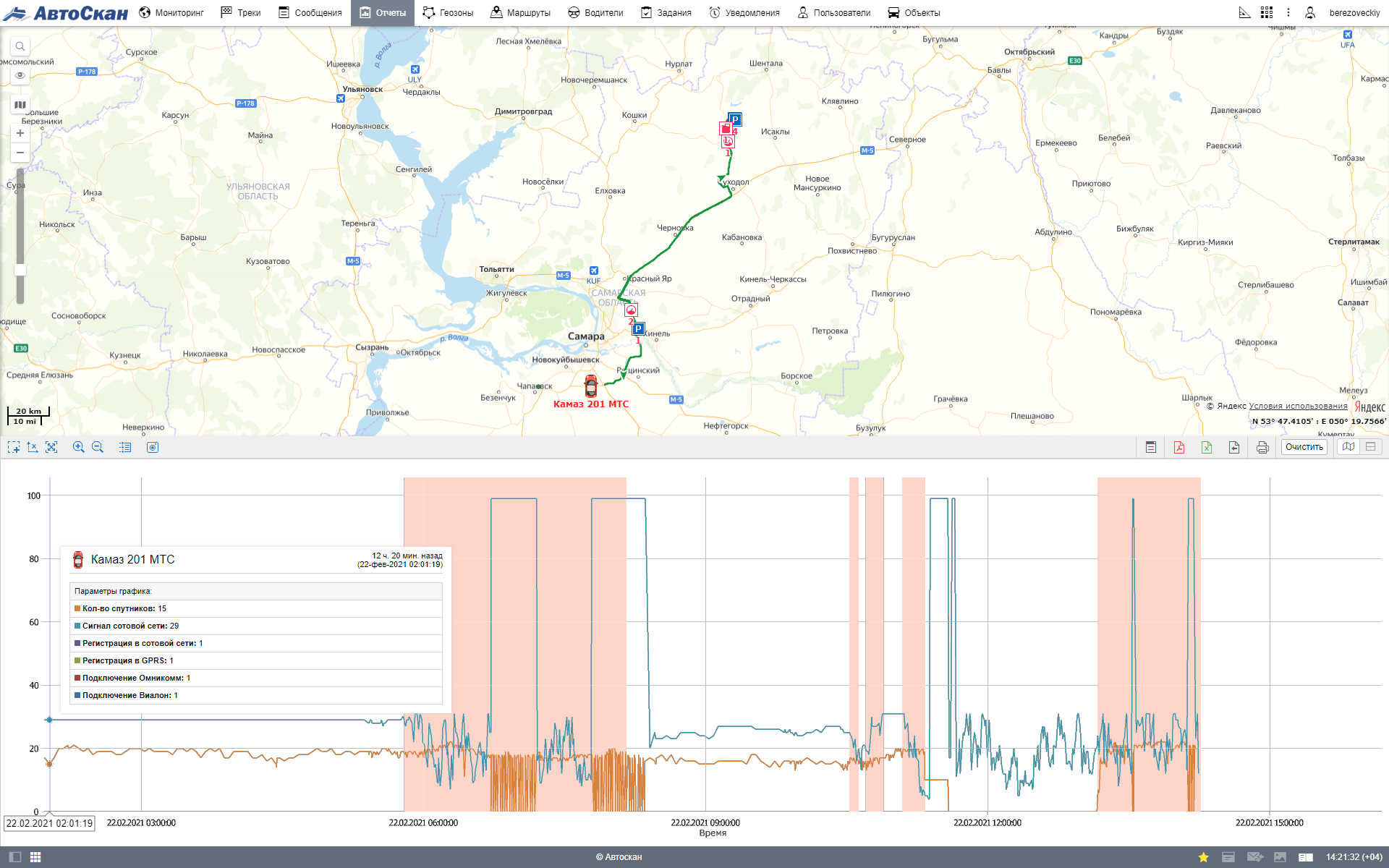Export report to Excel
The image size is (1389, 868).
(1207, 447)
